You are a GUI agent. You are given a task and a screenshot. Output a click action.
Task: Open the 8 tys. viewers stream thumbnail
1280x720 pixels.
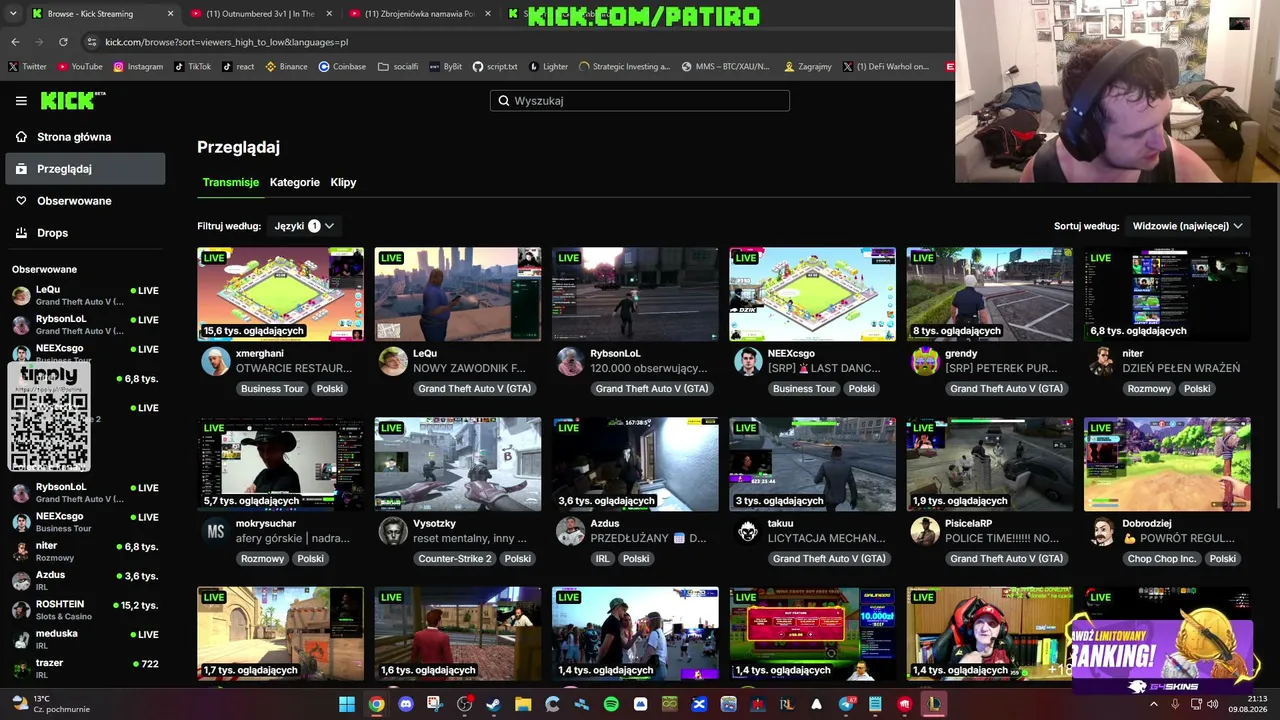click(x=990, y=295)
